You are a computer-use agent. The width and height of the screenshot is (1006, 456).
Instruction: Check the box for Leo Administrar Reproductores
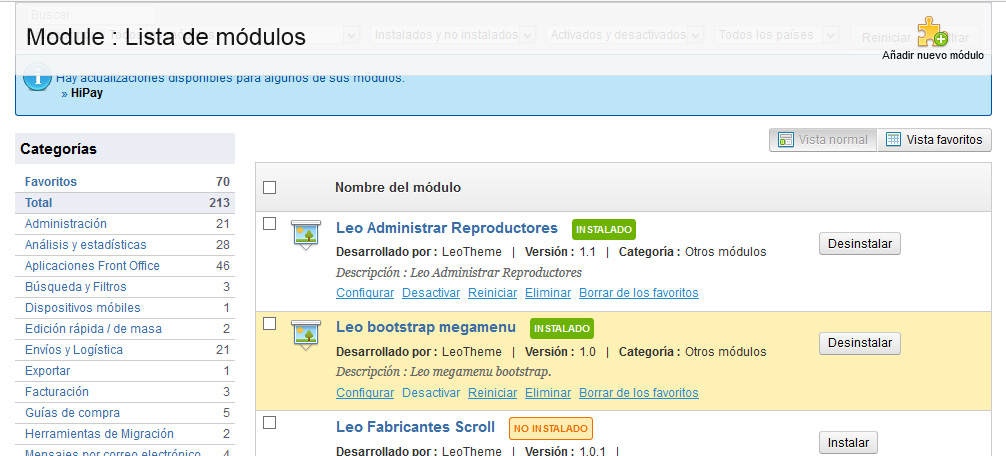coord(270,223)
